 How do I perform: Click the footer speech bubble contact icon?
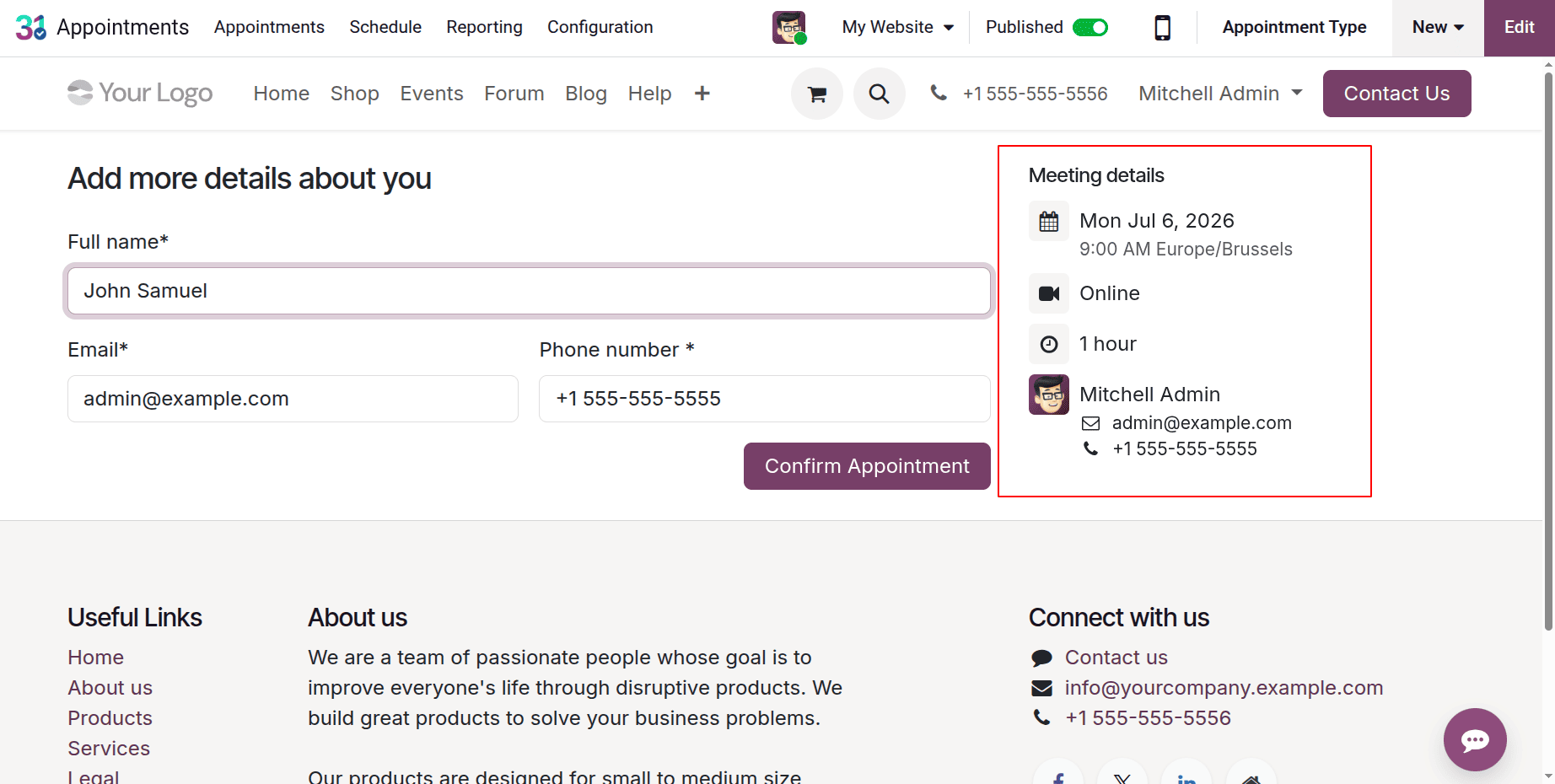[1042, 658]
